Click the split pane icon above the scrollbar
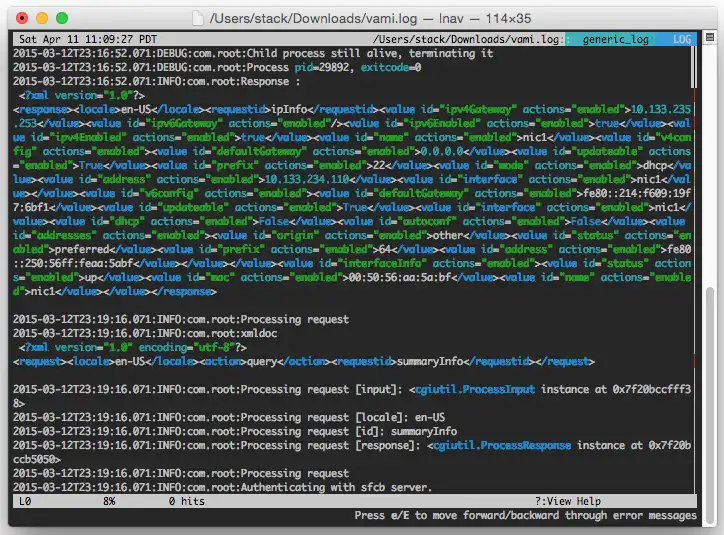The height and width of the screenshot is (535, 724). coord(710,37)
